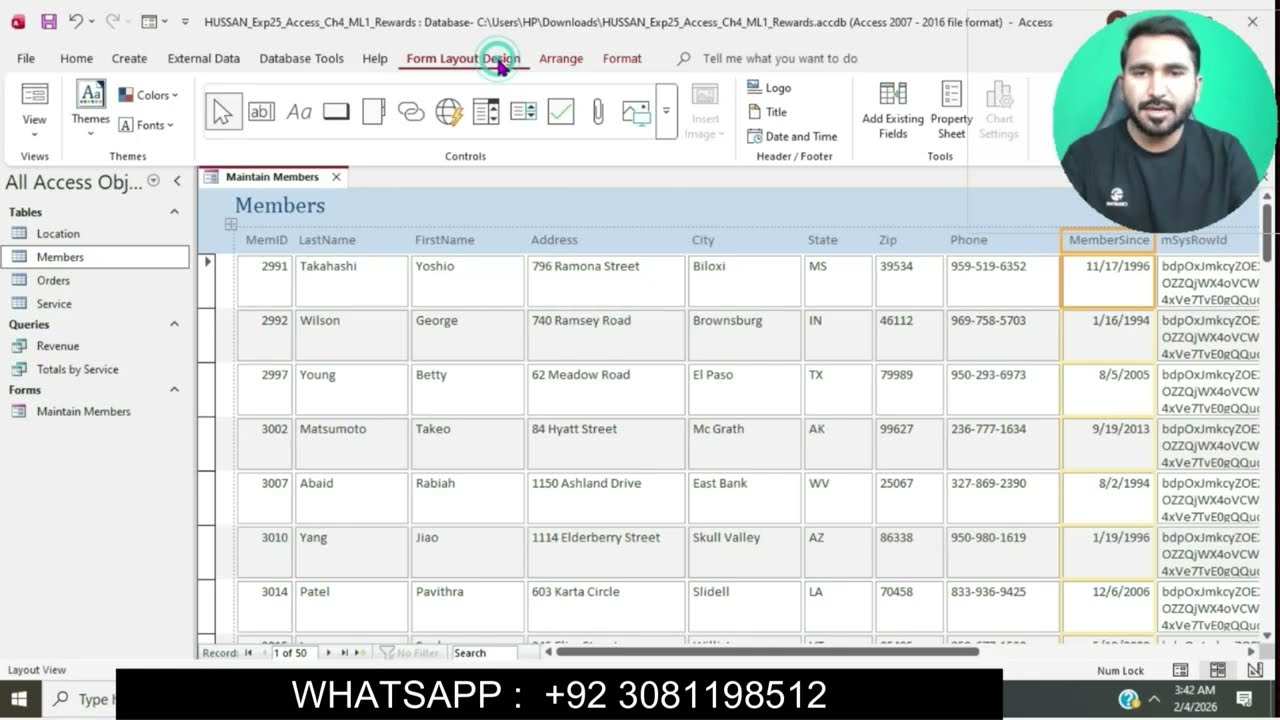Open the Customize Quick Access Toolbar arrow
This screenshot has width=1280, height=720.
[185, 21]
